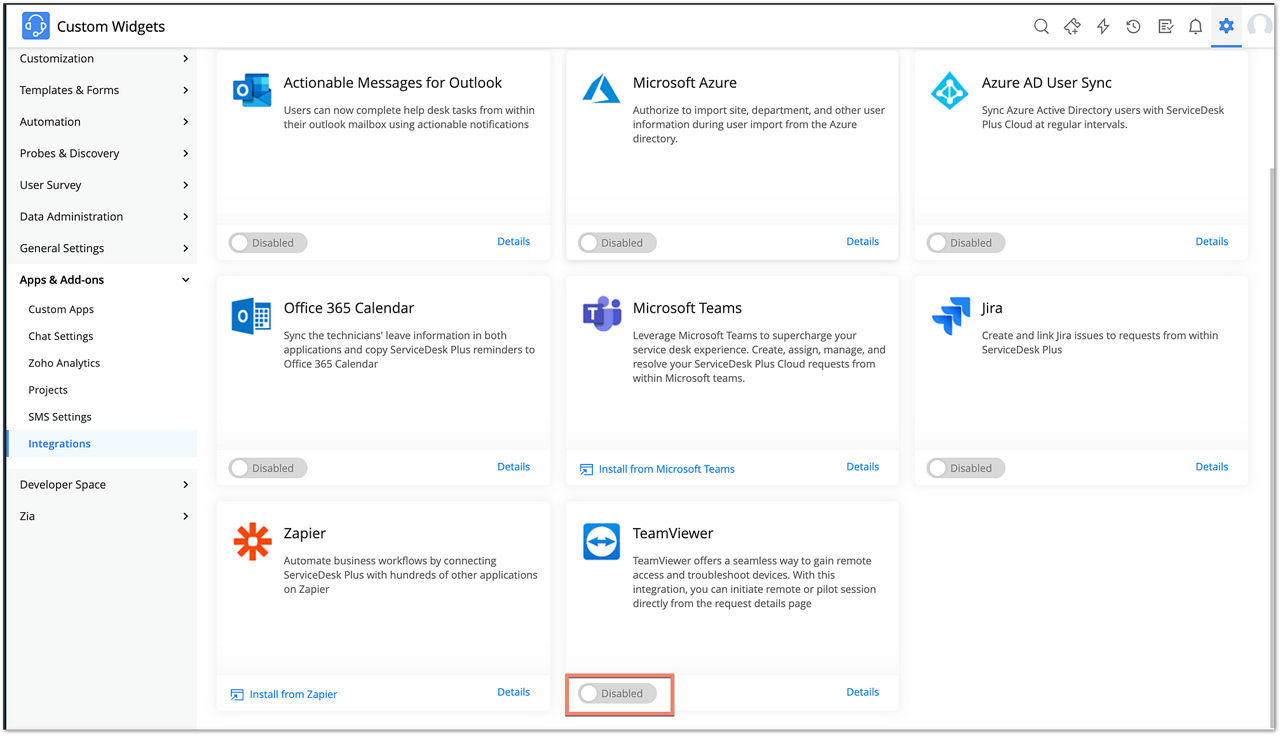Click the Settings gear icon
Screen dimensions: 1280x736
coord(1226,26)
